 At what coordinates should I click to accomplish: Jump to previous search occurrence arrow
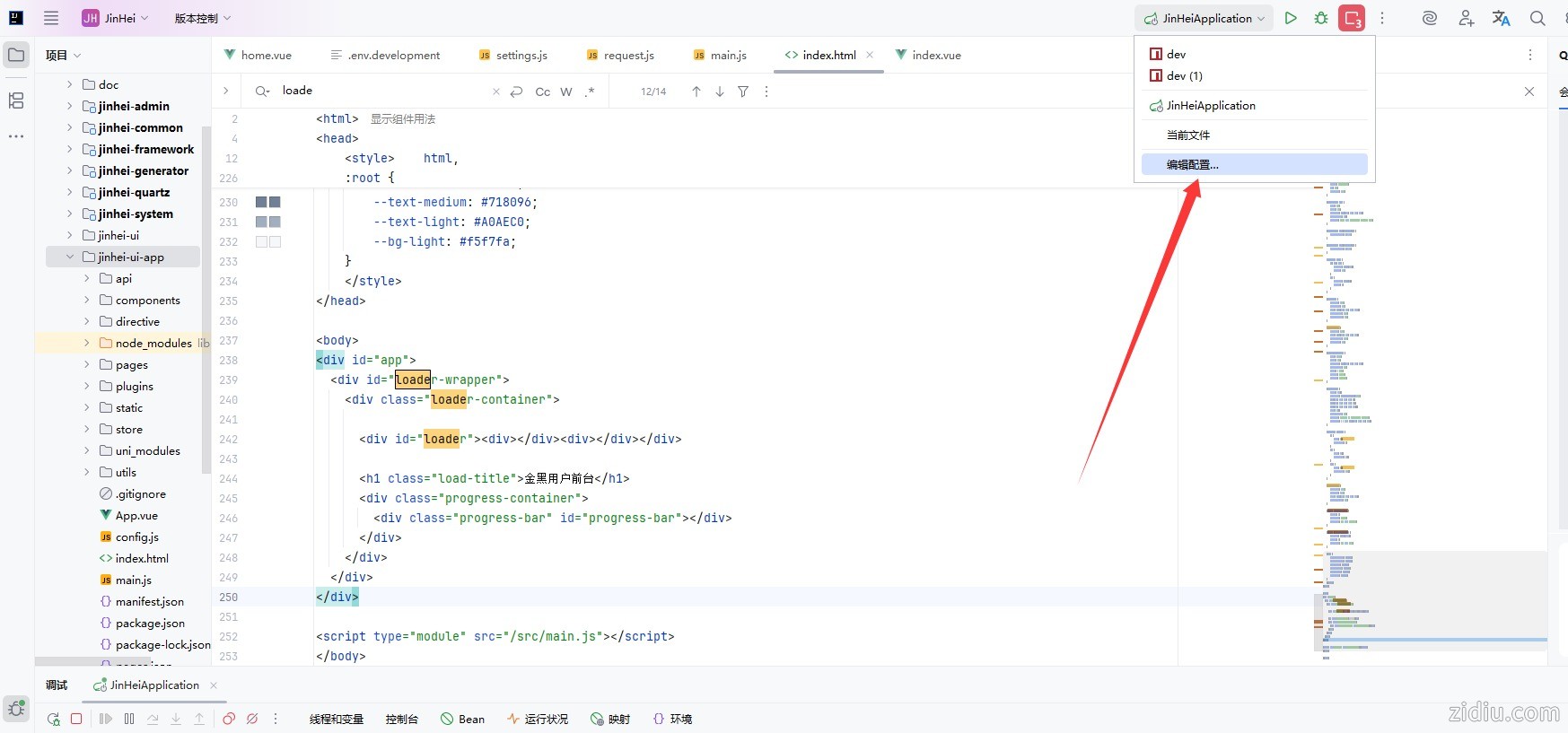pyautogui.click(x=696, y=92)
